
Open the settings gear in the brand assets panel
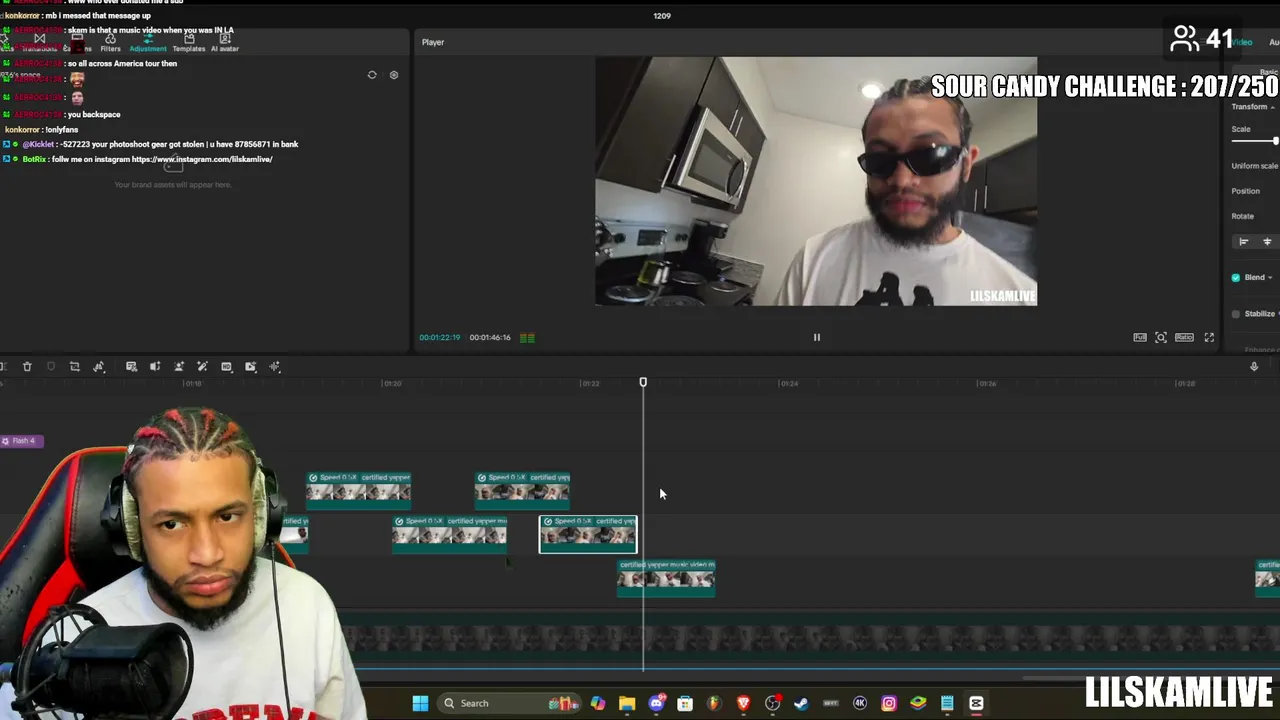[393, 75]
